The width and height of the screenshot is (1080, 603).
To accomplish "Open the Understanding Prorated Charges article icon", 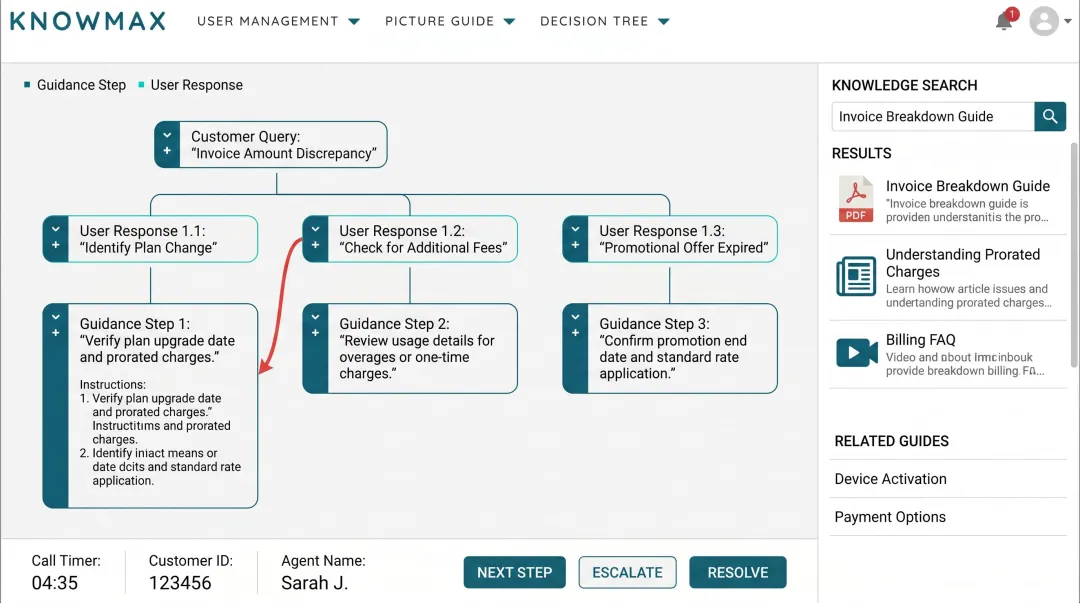I will [855, 276].
